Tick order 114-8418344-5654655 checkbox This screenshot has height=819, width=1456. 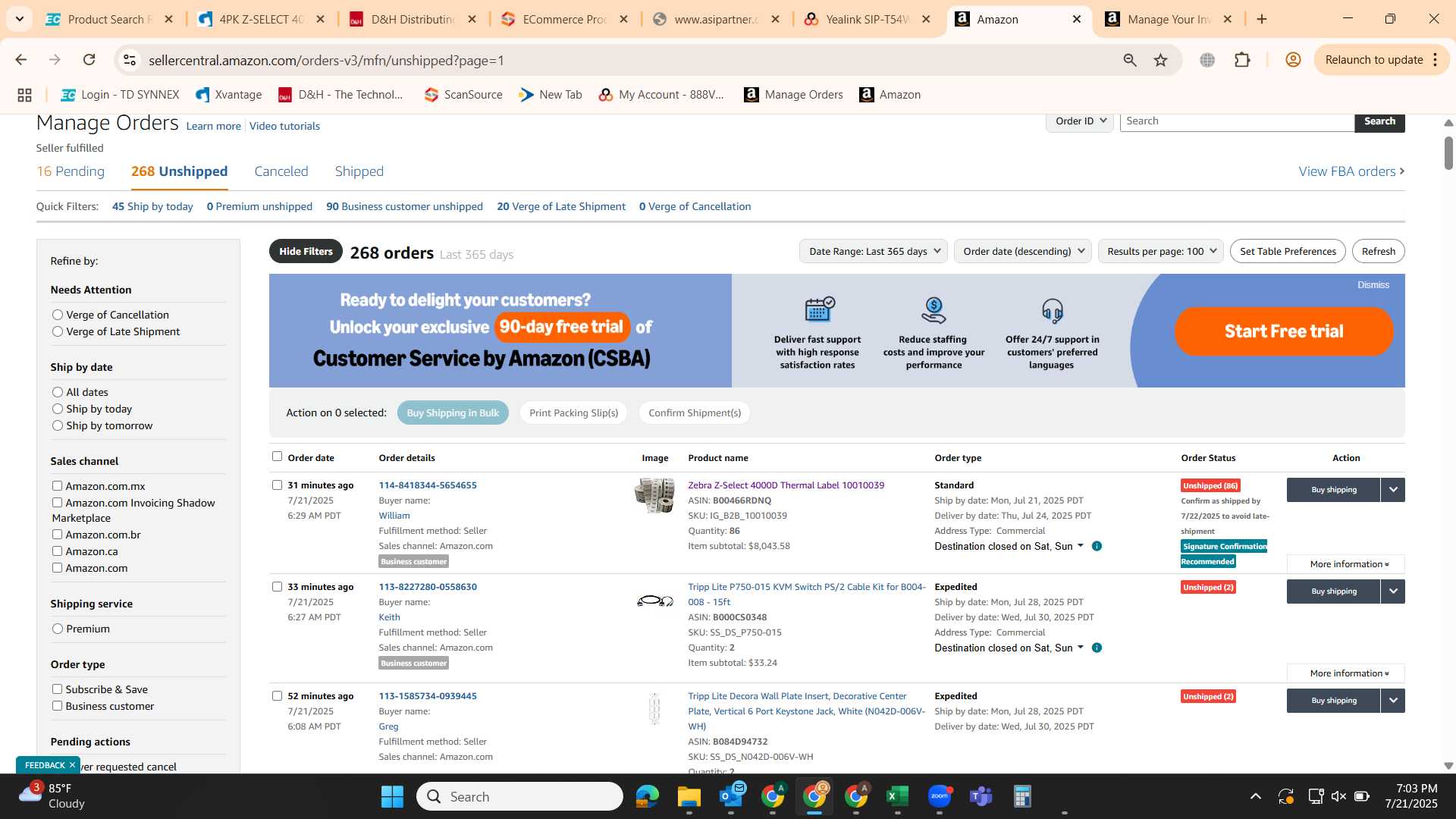(277, 485)
